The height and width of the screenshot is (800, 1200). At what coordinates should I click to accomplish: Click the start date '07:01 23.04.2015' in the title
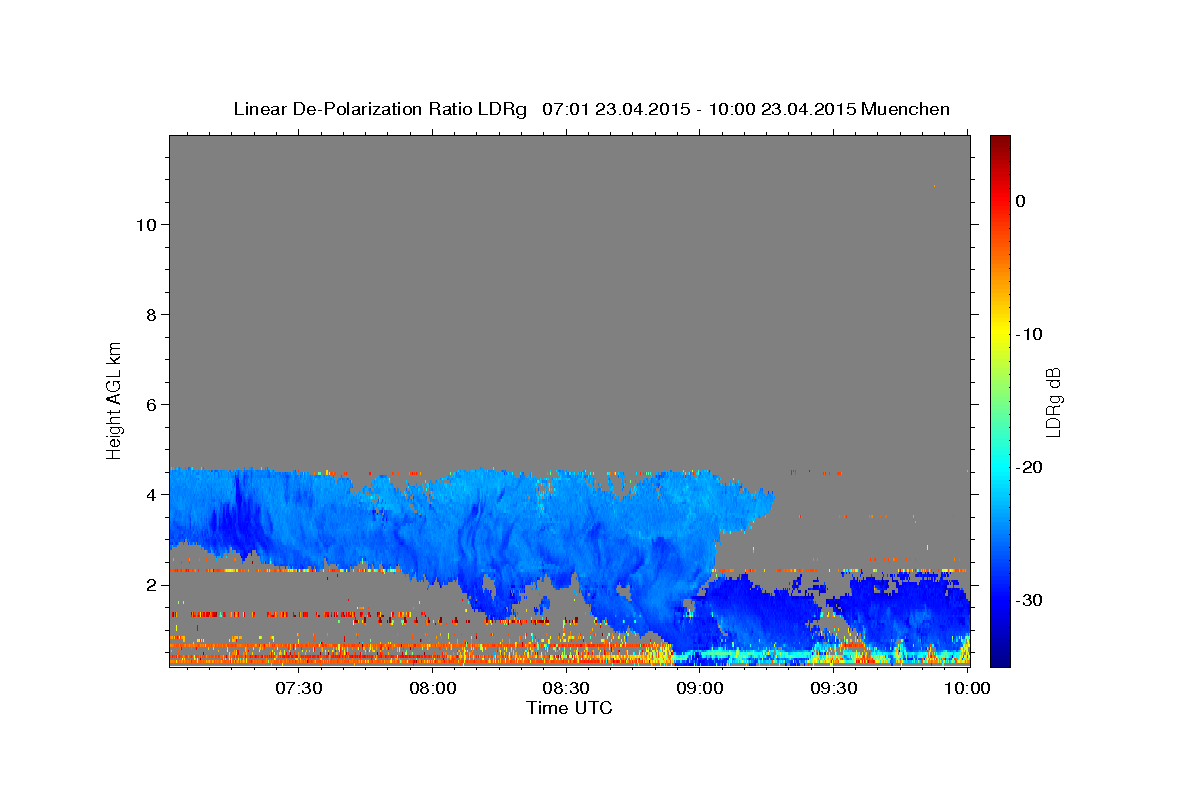[615, 109]
